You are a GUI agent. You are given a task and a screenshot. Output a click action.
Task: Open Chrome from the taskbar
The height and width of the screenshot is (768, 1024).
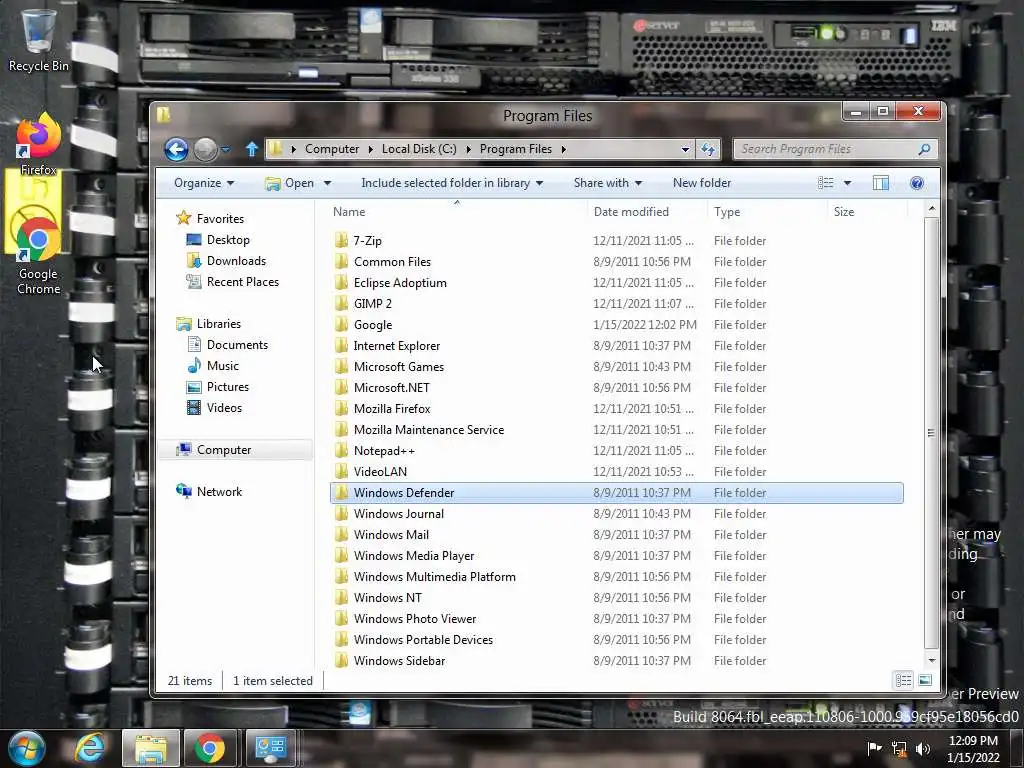coord(209,748)
